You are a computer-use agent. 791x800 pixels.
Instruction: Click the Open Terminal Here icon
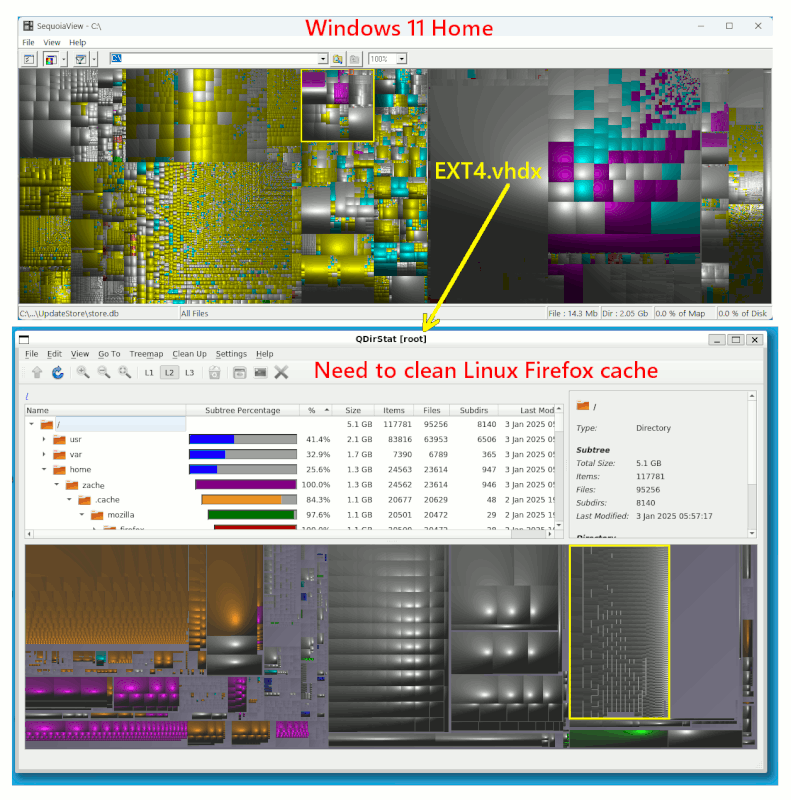tap(260, 373)
